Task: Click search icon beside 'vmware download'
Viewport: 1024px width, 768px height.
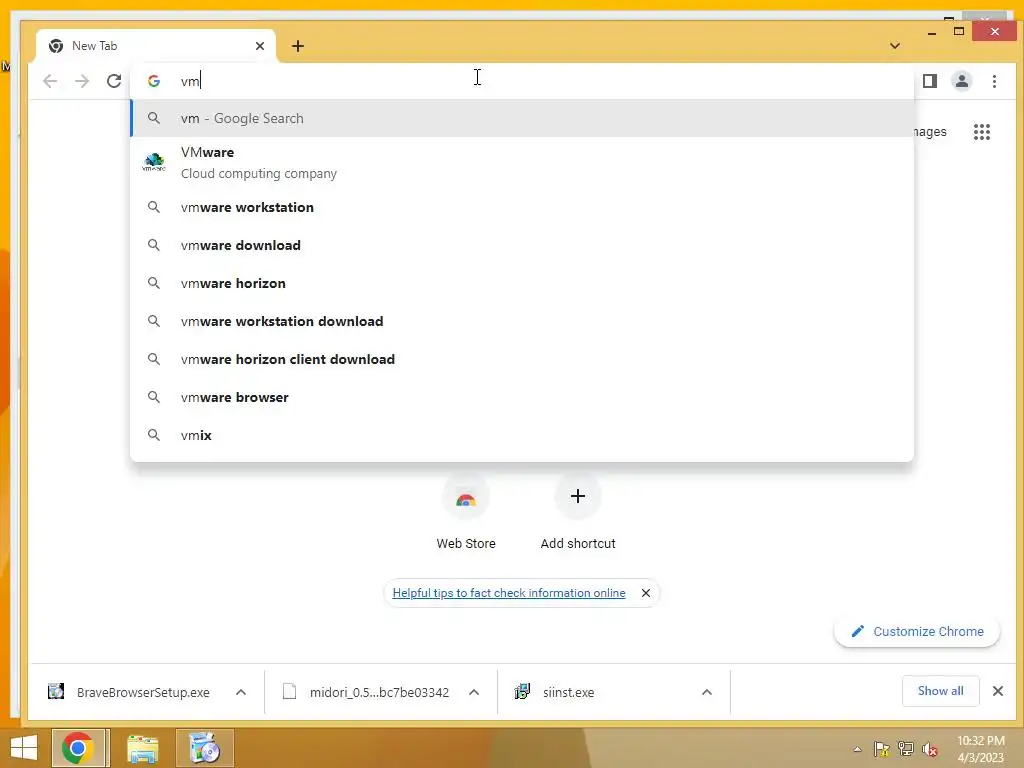Action: [x=153, y=245]
